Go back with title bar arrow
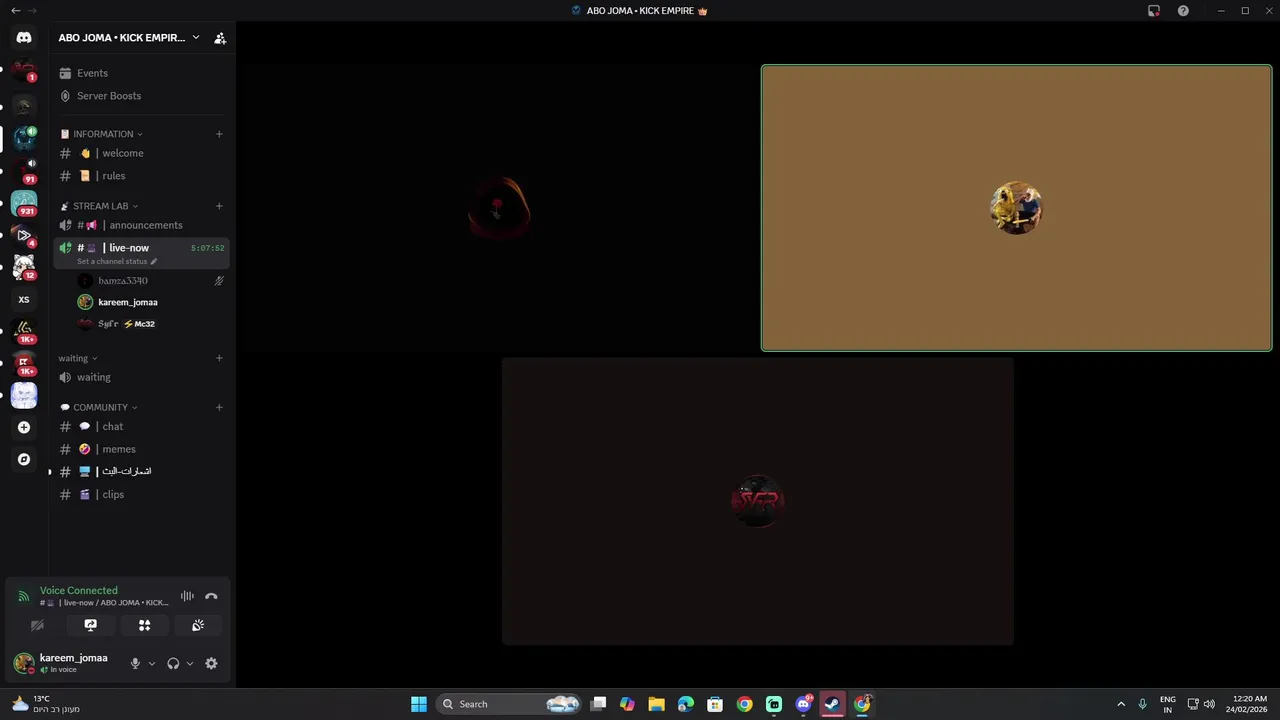1280x720 pixels. pos(15,10)
